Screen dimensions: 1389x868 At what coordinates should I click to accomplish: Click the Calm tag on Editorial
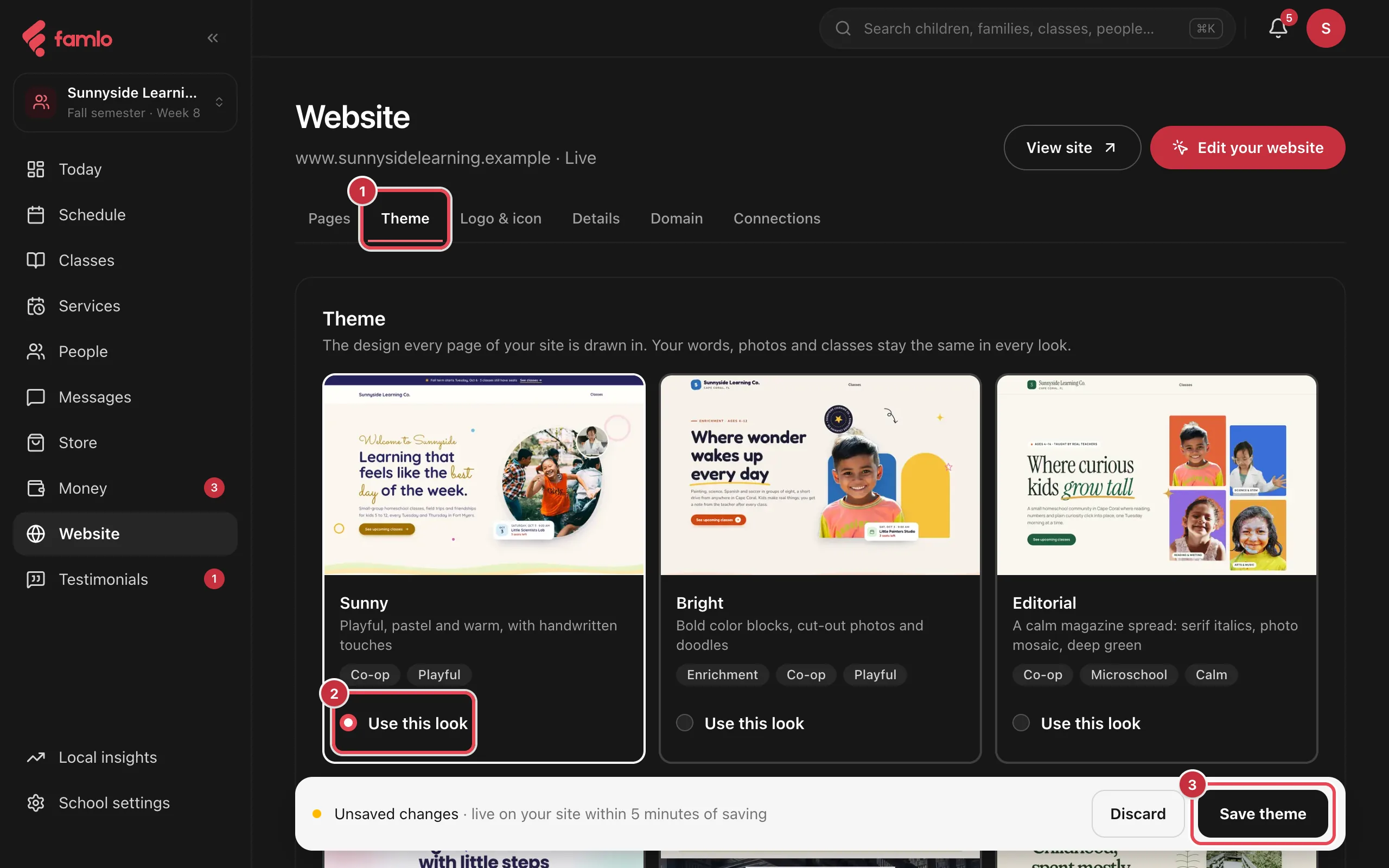pyautogui.click(x=1211, y=674)
